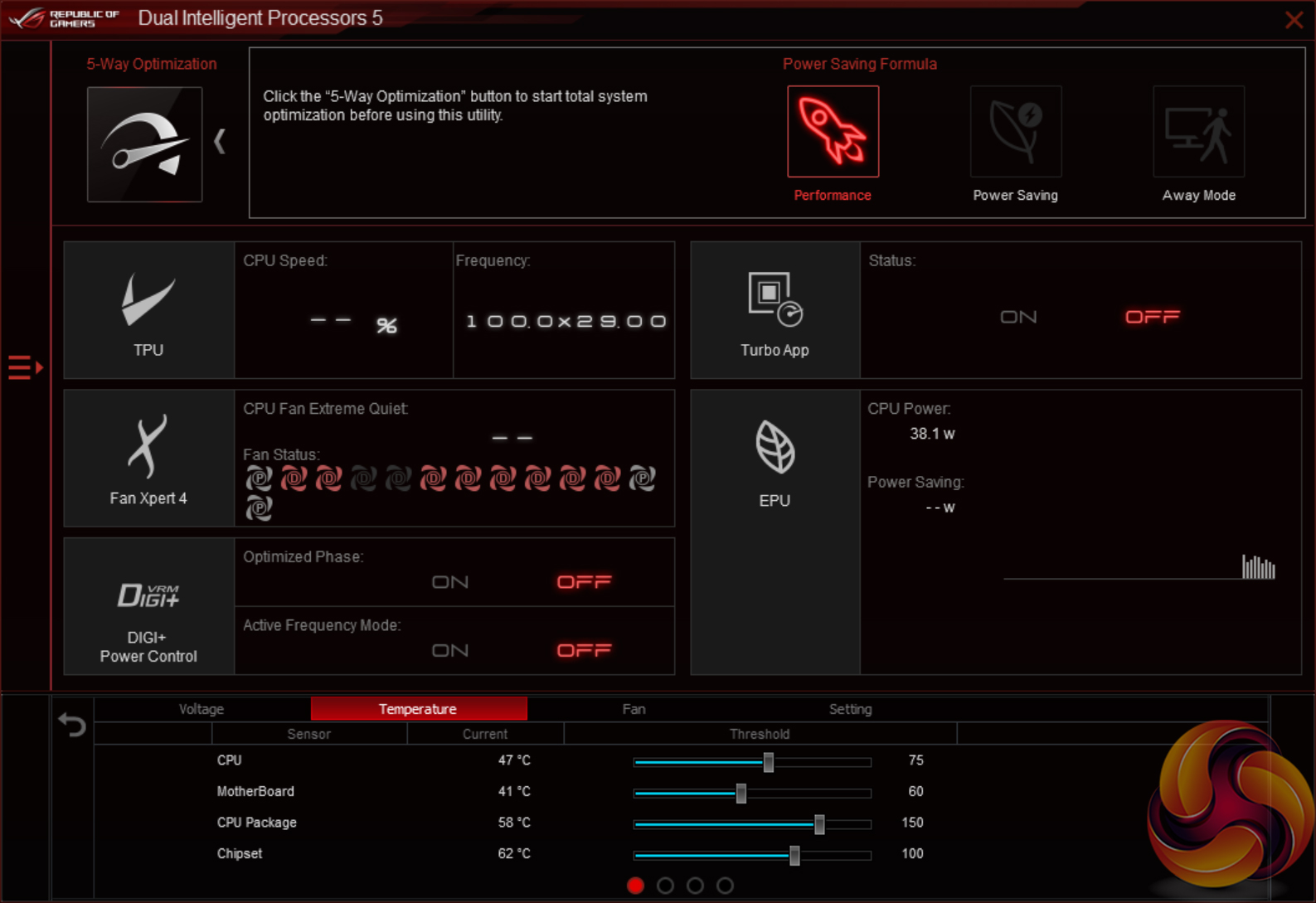Open the Turbo App module
The height and width of the screenshot is (903, 1316).
pyautogui.click(x=775, y=310)
